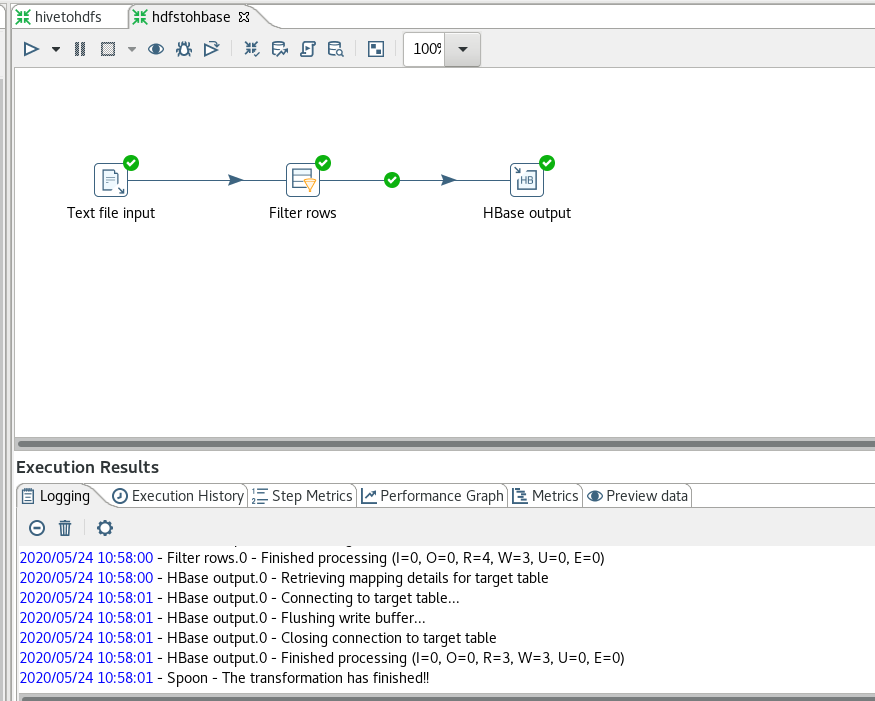Open the zoom level dropdown
Screen dimensions: 875x701
click(x=463, y=49)
